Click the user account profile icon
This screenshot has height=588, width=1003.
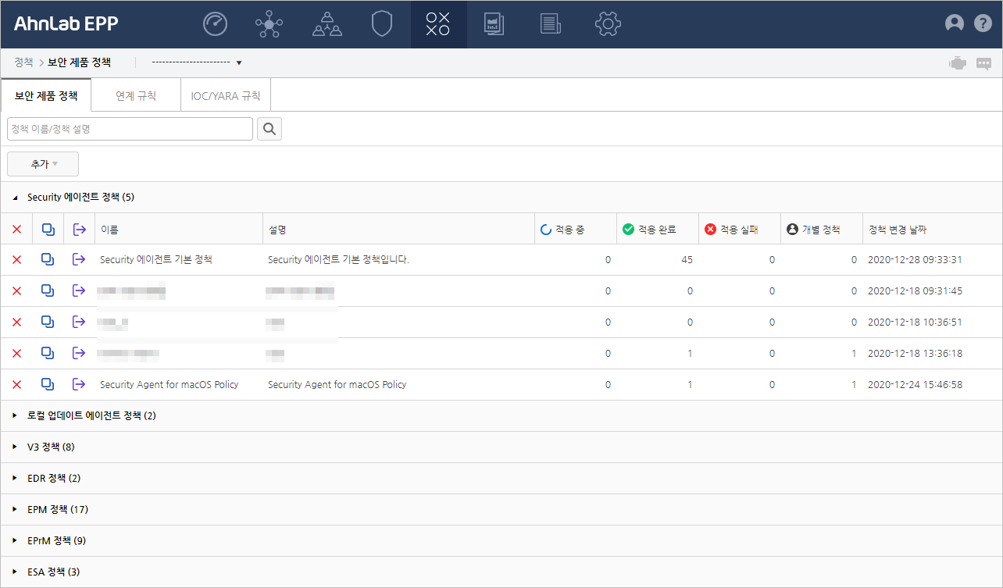pos(954,24)
